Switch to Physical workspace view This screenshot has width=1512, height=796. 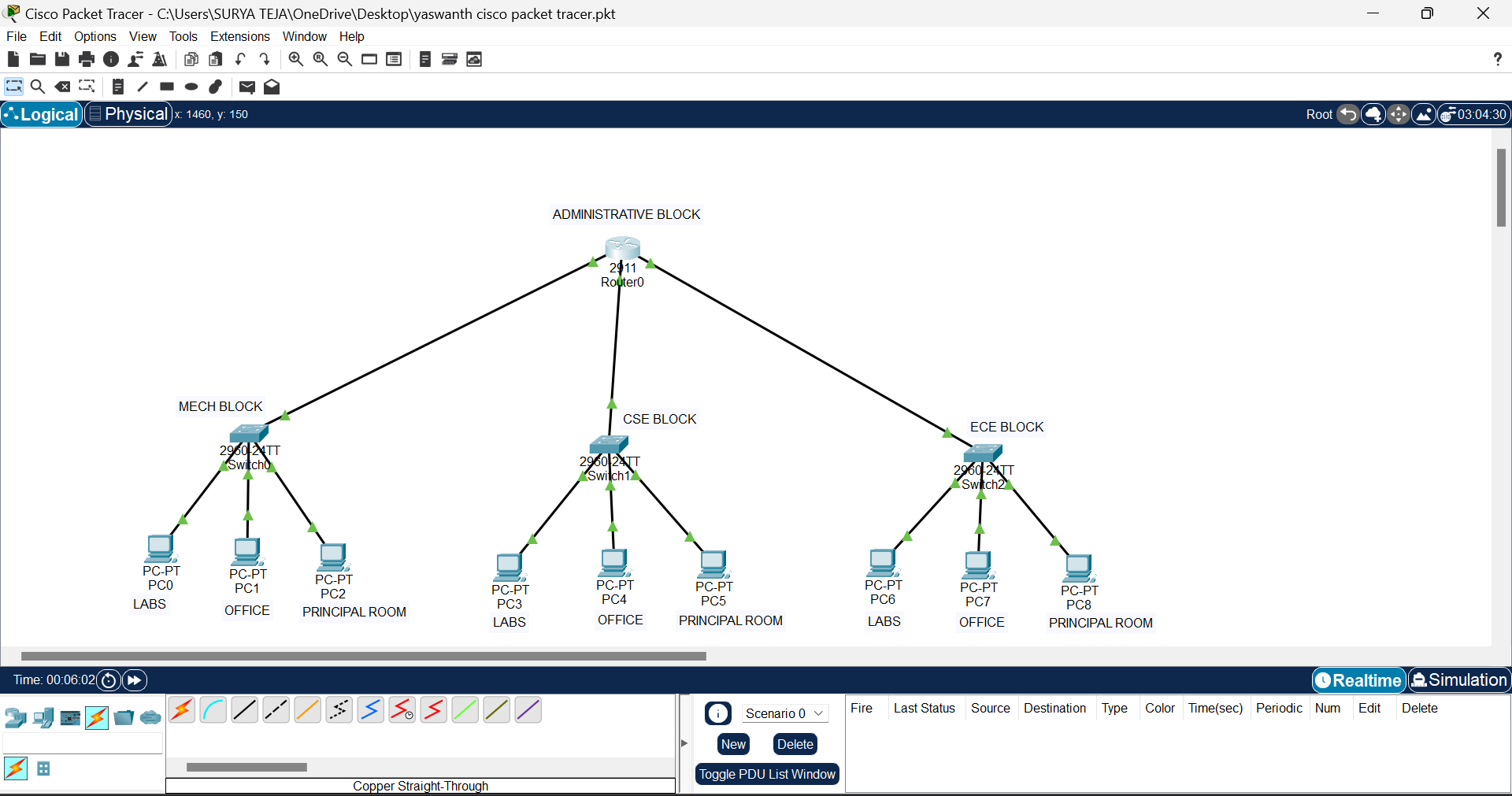[x=128, y=114]
